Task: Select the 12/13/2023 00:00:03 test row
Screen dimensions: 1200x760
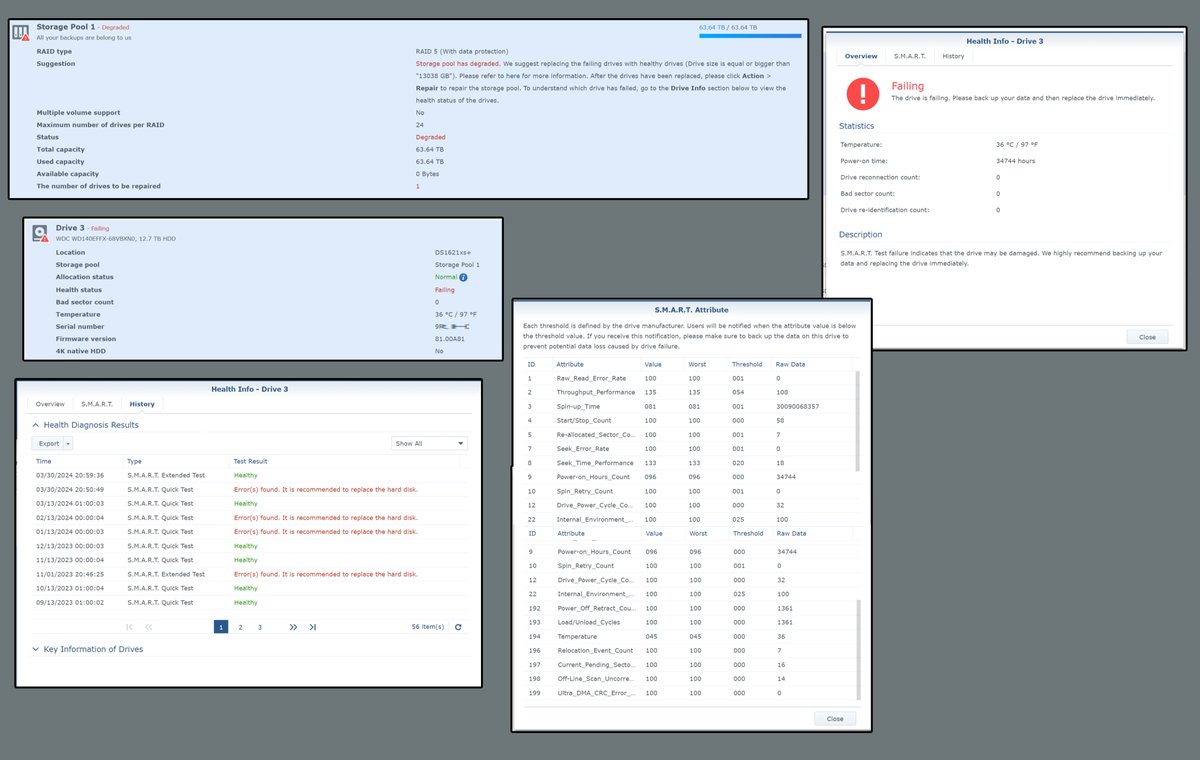Action: [248, 546]
